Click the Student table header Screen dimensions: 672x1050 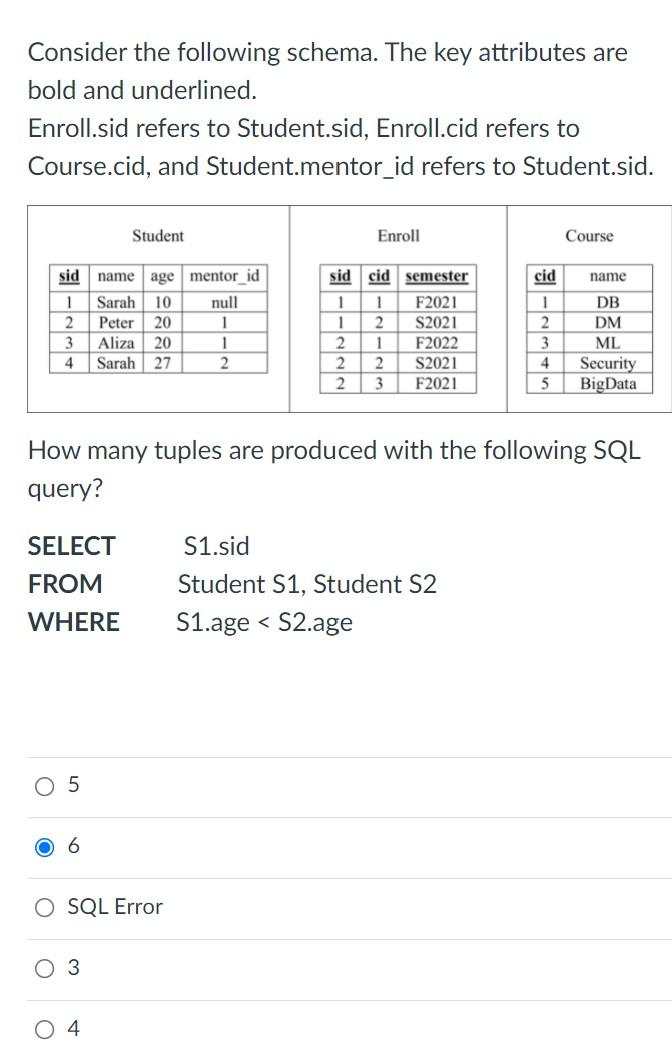(x=159, y=236)
